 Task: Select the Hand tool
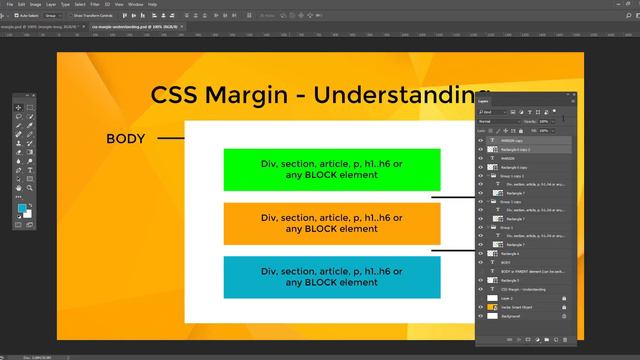pyautogui.click(x=18, y=188)
